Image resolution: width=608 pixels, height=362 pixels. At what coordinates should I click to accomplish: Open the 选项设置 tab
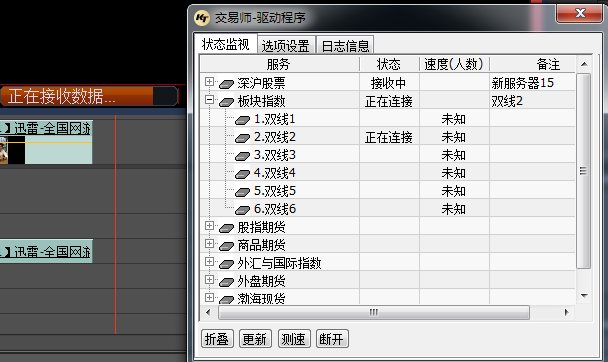(286, 46)
